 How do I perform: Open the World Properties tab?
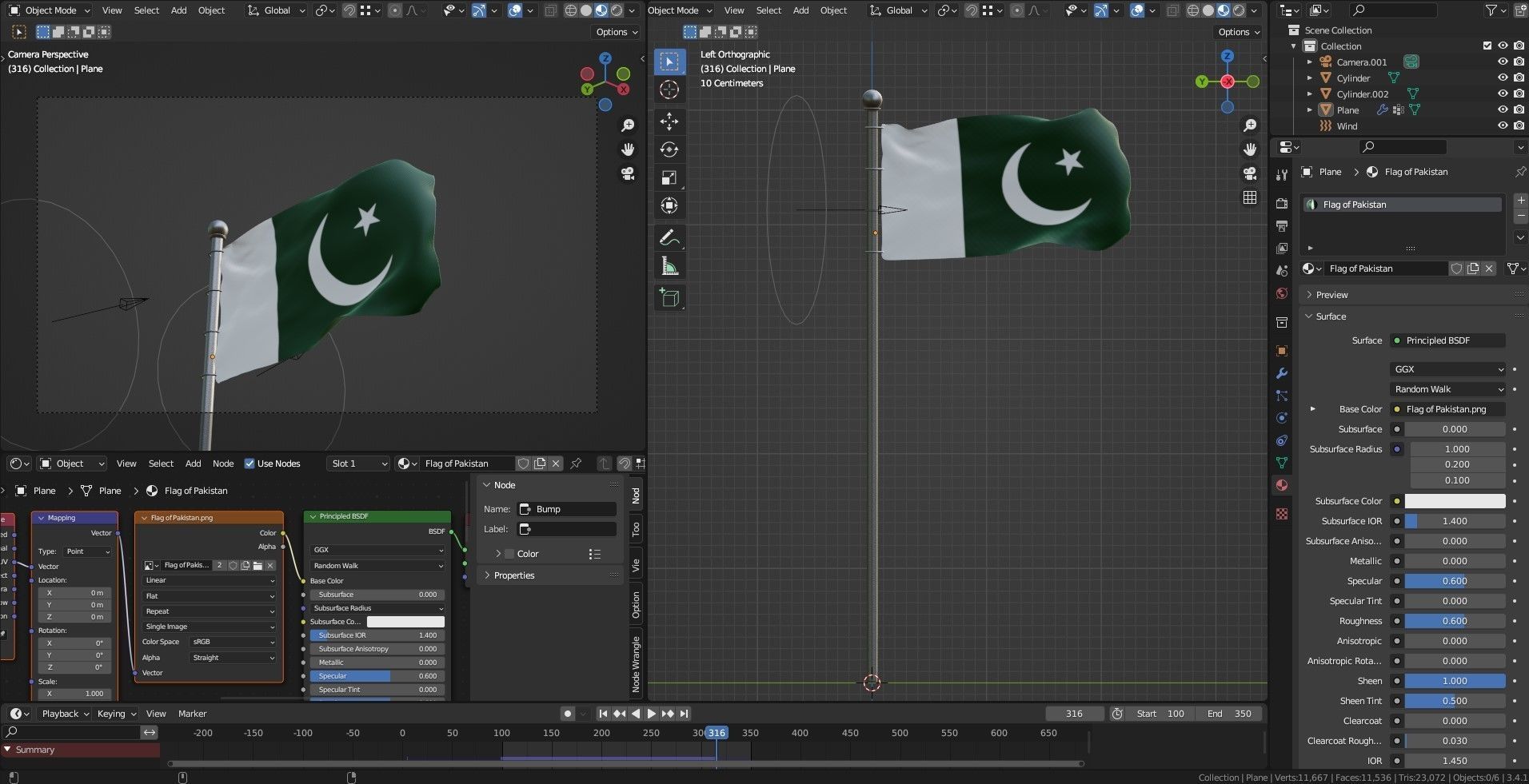click(1280, 293)
